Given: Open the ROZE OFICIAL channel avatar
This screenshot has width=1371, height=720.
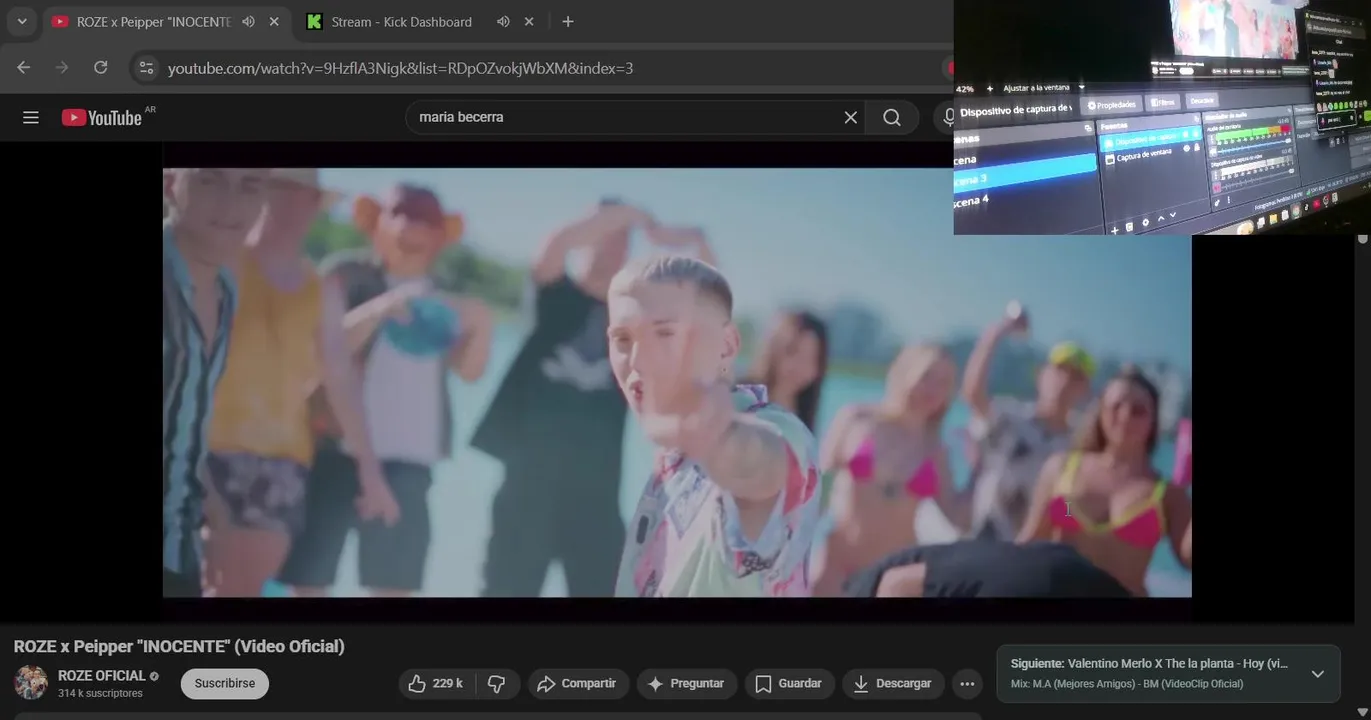Looking at the screenshot, I should pyautogui.click(x=30, y=683).
